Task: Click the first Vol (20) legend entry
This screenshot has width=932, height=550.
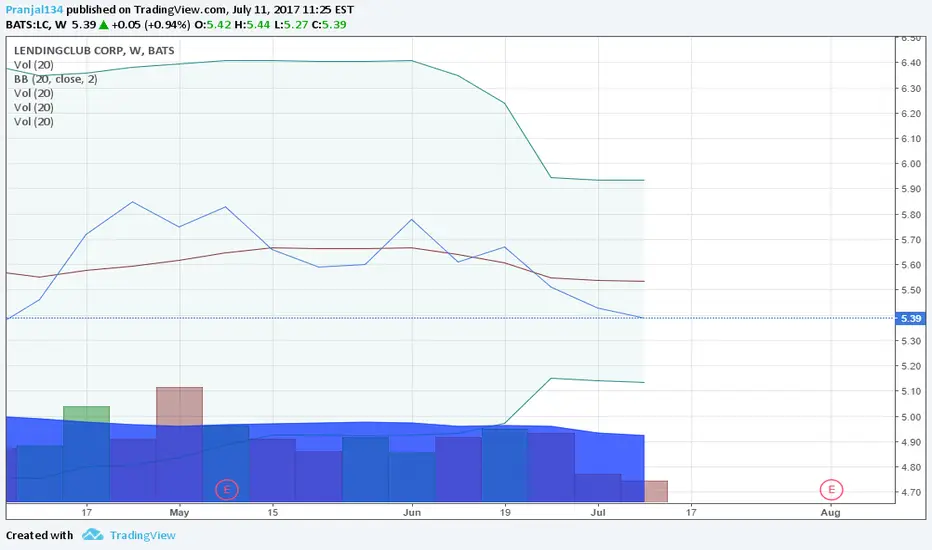Action: [x=33, y=65]
